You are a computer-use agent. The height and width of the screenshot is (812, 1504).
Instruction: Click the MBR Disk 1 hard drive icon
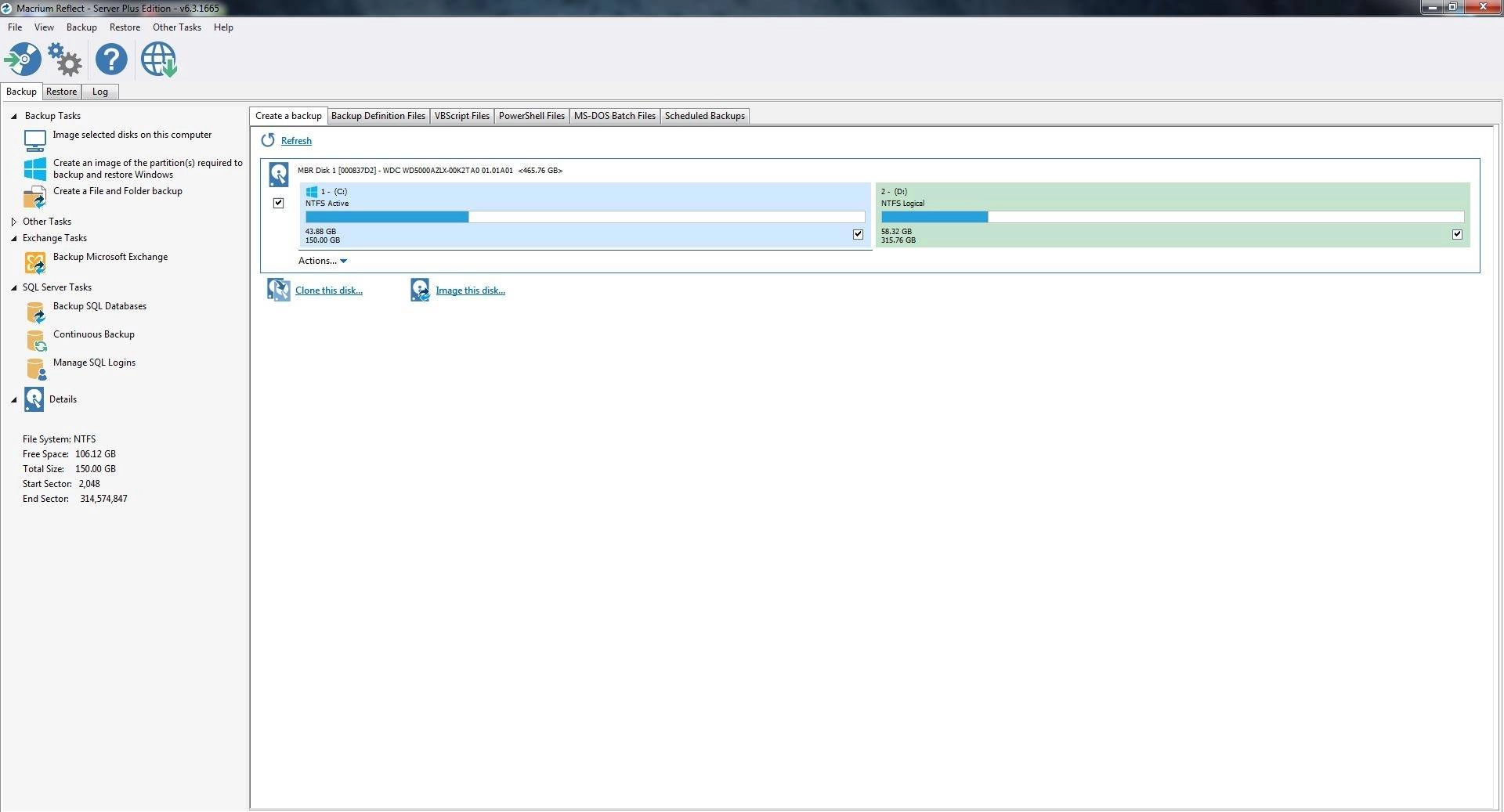[x=278, y=174]
